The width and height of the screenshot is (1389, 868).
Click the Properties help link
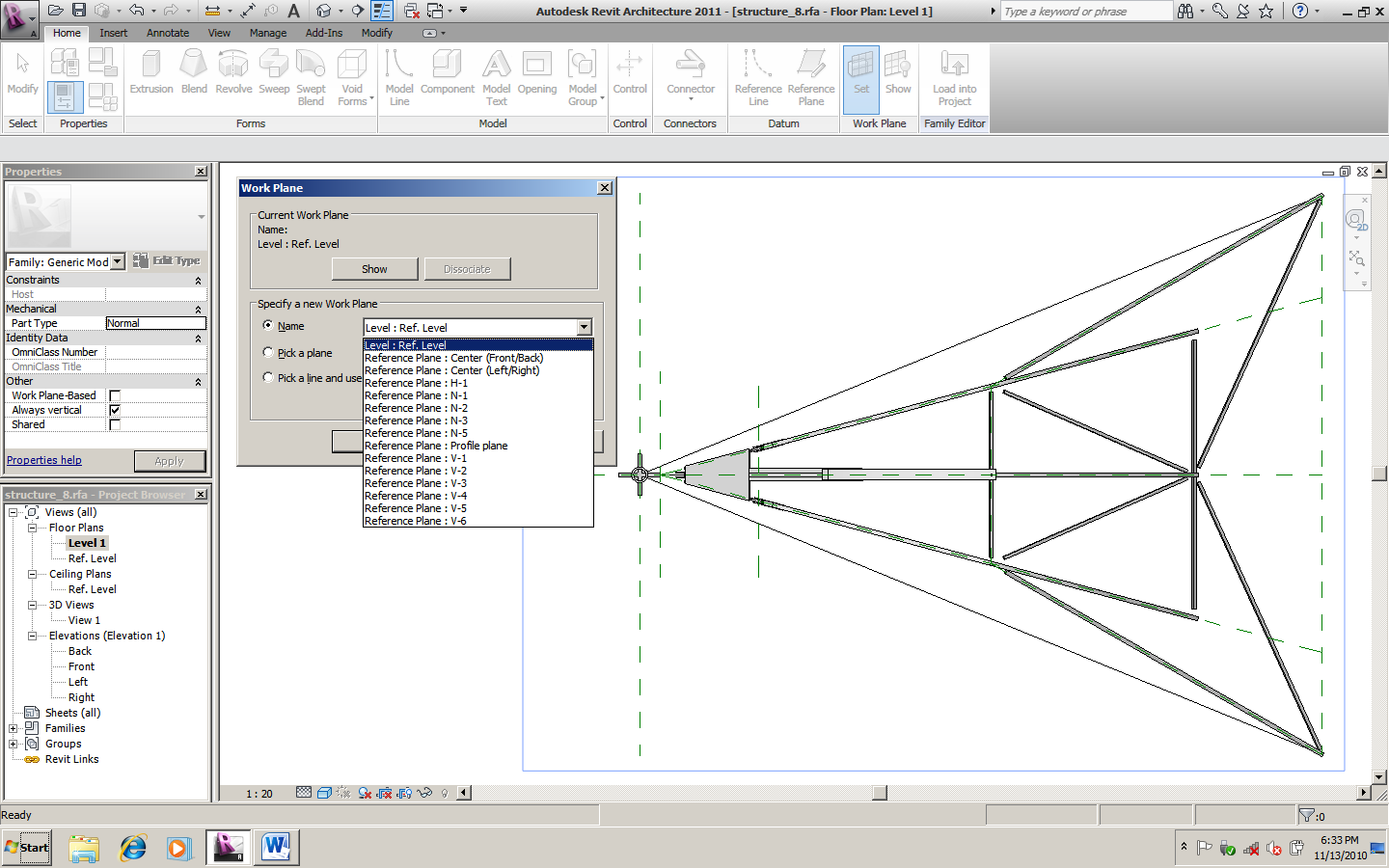click(44, 460)
